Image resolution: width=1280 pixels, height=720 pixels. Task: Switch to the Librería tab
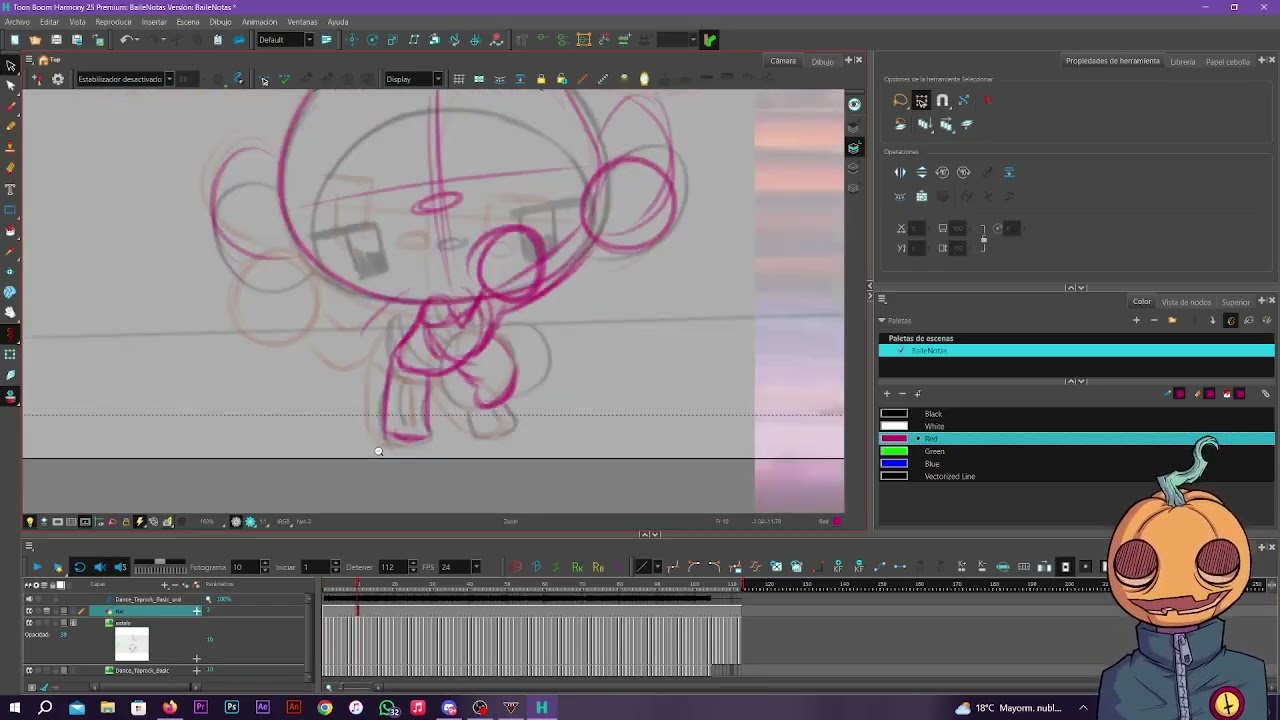click(1183, 61)
